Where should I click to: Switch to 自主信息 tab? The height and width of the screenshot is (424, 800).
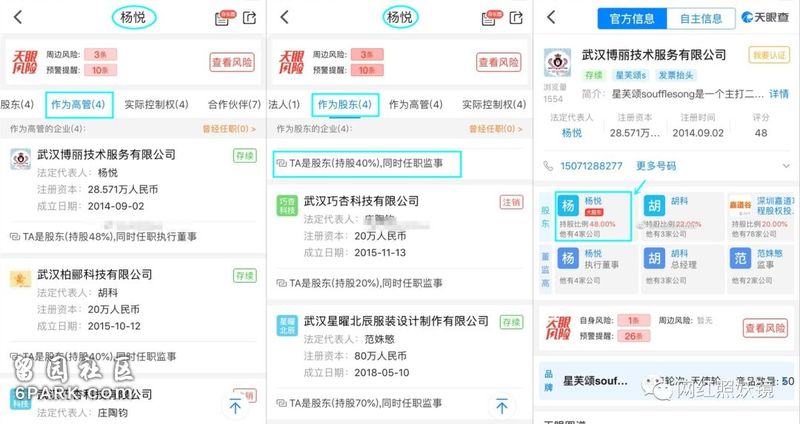coord(701,19)
